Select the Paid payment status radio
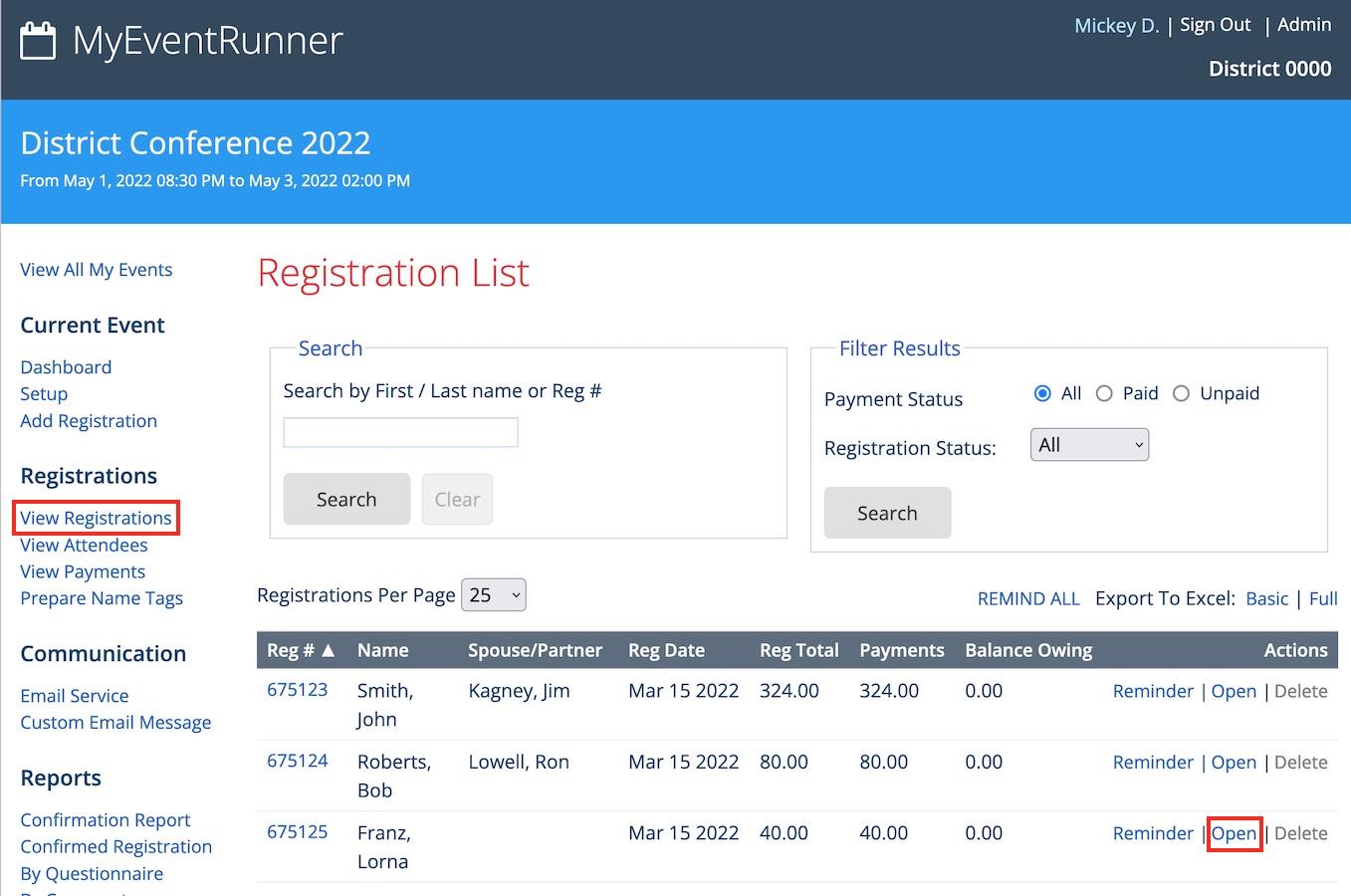 coord(1104,393)
